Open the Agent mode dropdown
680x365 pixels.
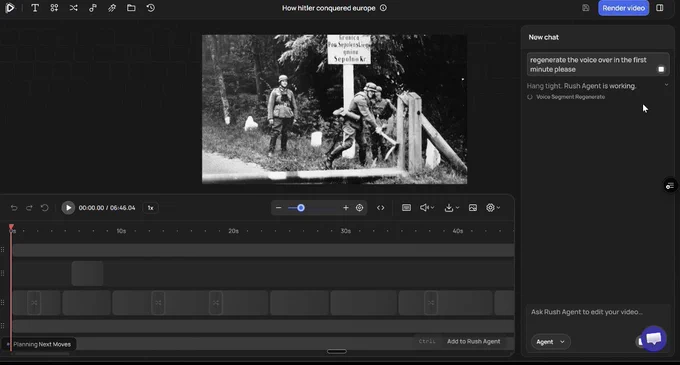(550, 342)
